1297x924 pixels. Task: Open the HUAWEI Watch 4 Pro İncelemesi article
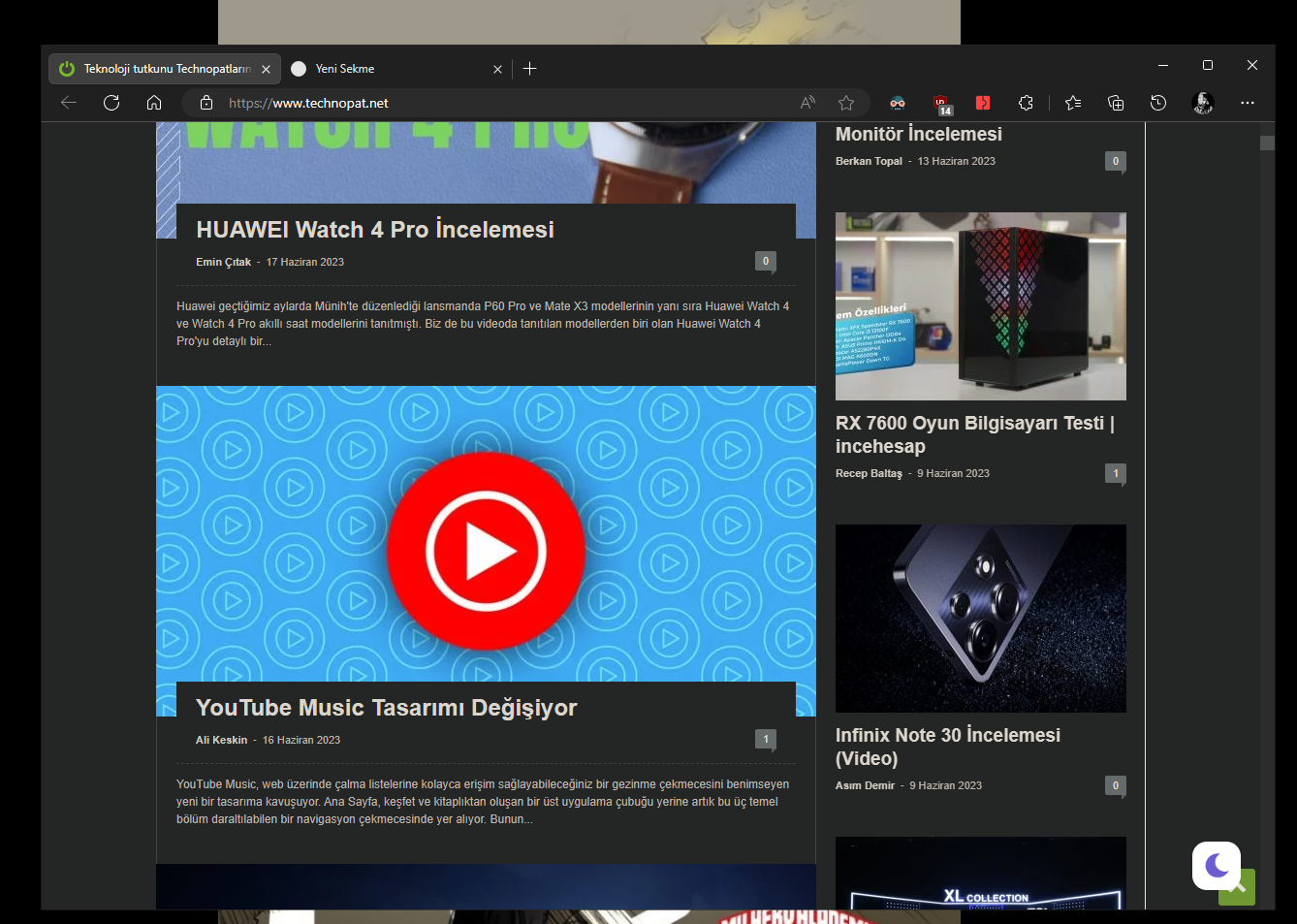[x=375, y=230]
